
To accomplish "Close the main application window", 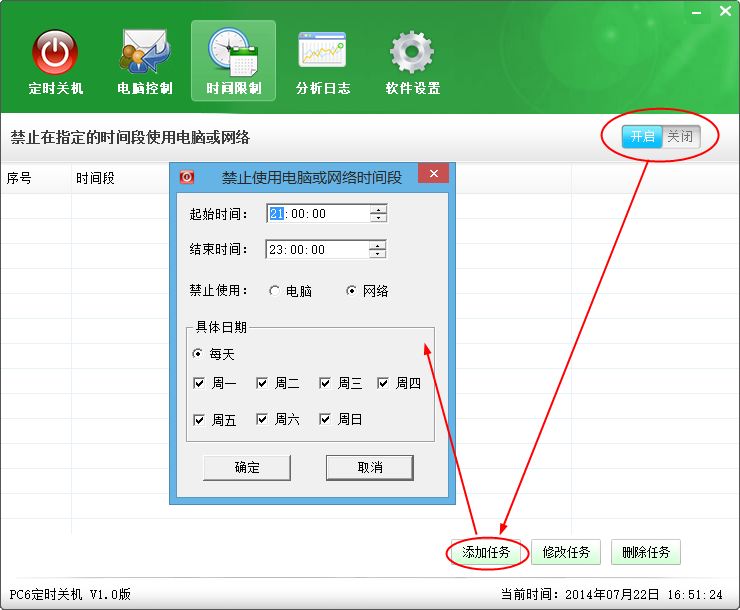I will point(725,11).
